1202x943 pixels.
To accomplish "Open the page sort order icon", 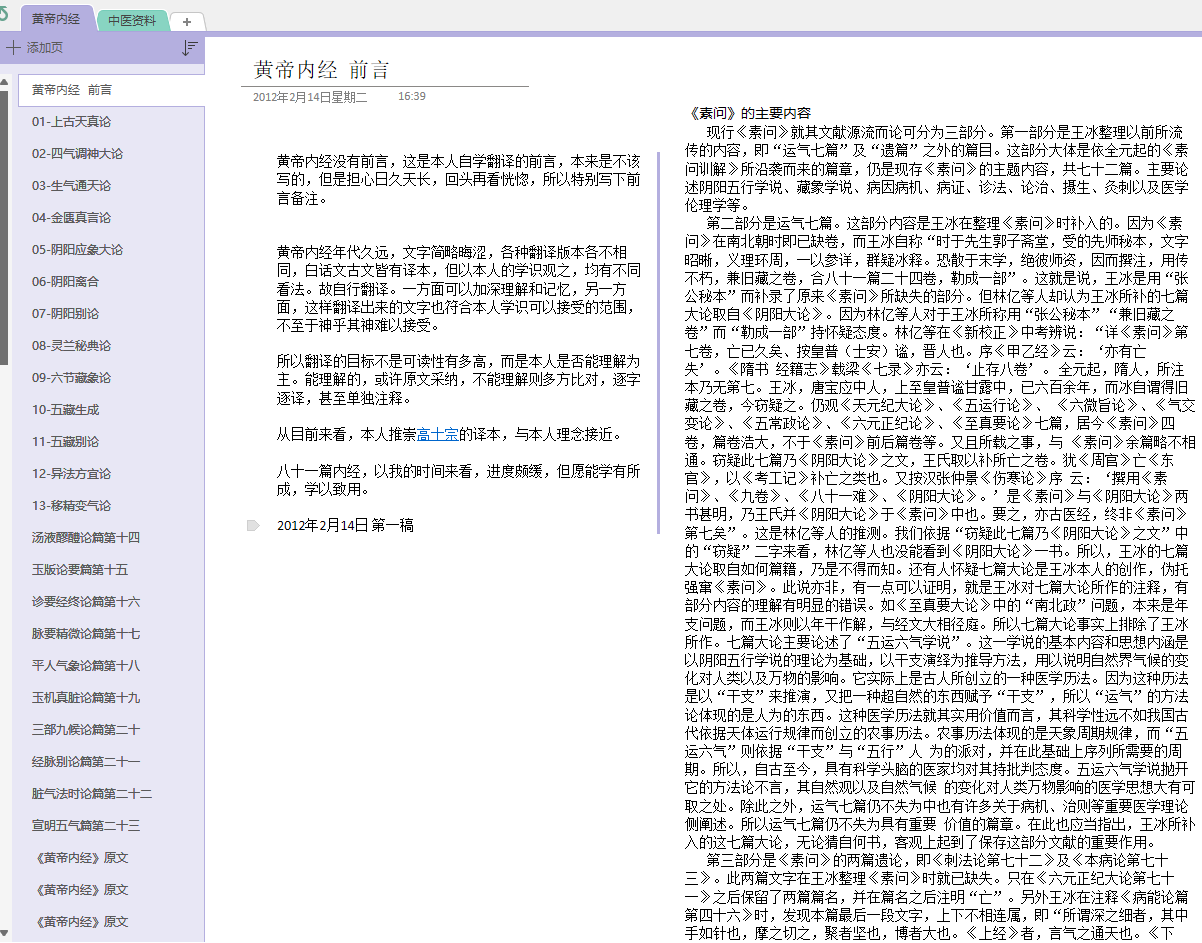I will click(x=190, y=48).
